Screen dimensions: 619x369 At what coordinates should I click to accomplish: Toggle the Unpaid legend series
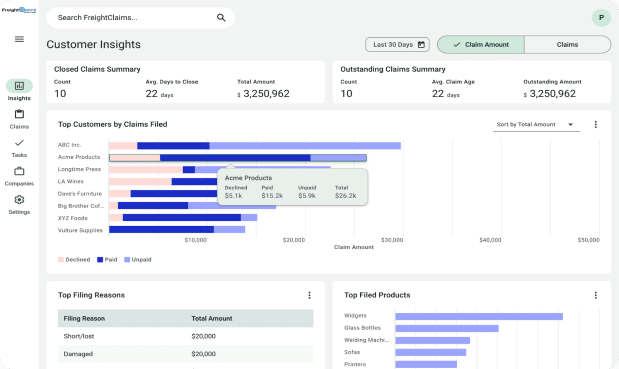tap(138, 260)
